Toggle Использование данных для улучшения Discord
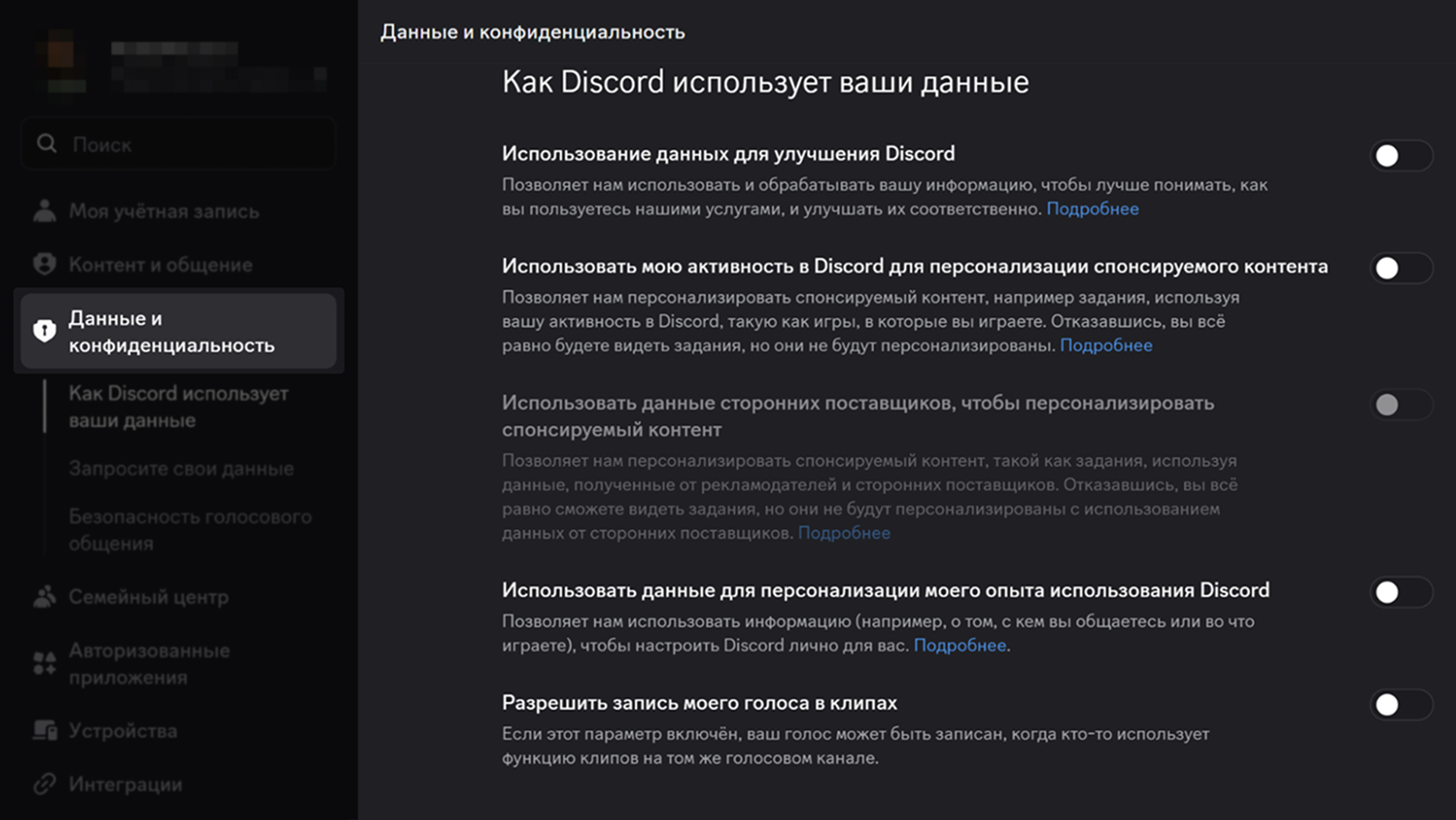The image size is (1456, 820). point(1400,155)
